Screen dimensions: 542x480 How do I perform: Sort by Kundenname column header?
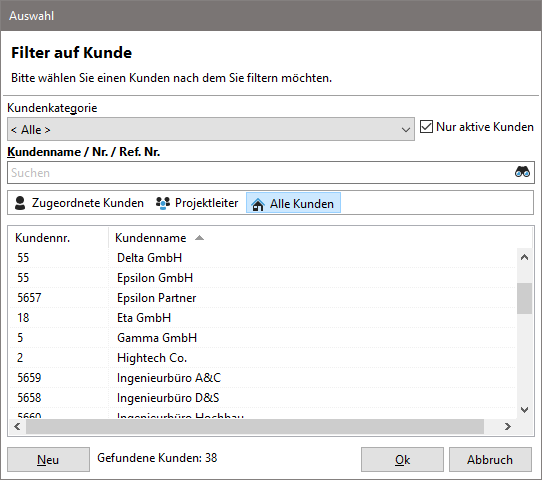(150, 238)
